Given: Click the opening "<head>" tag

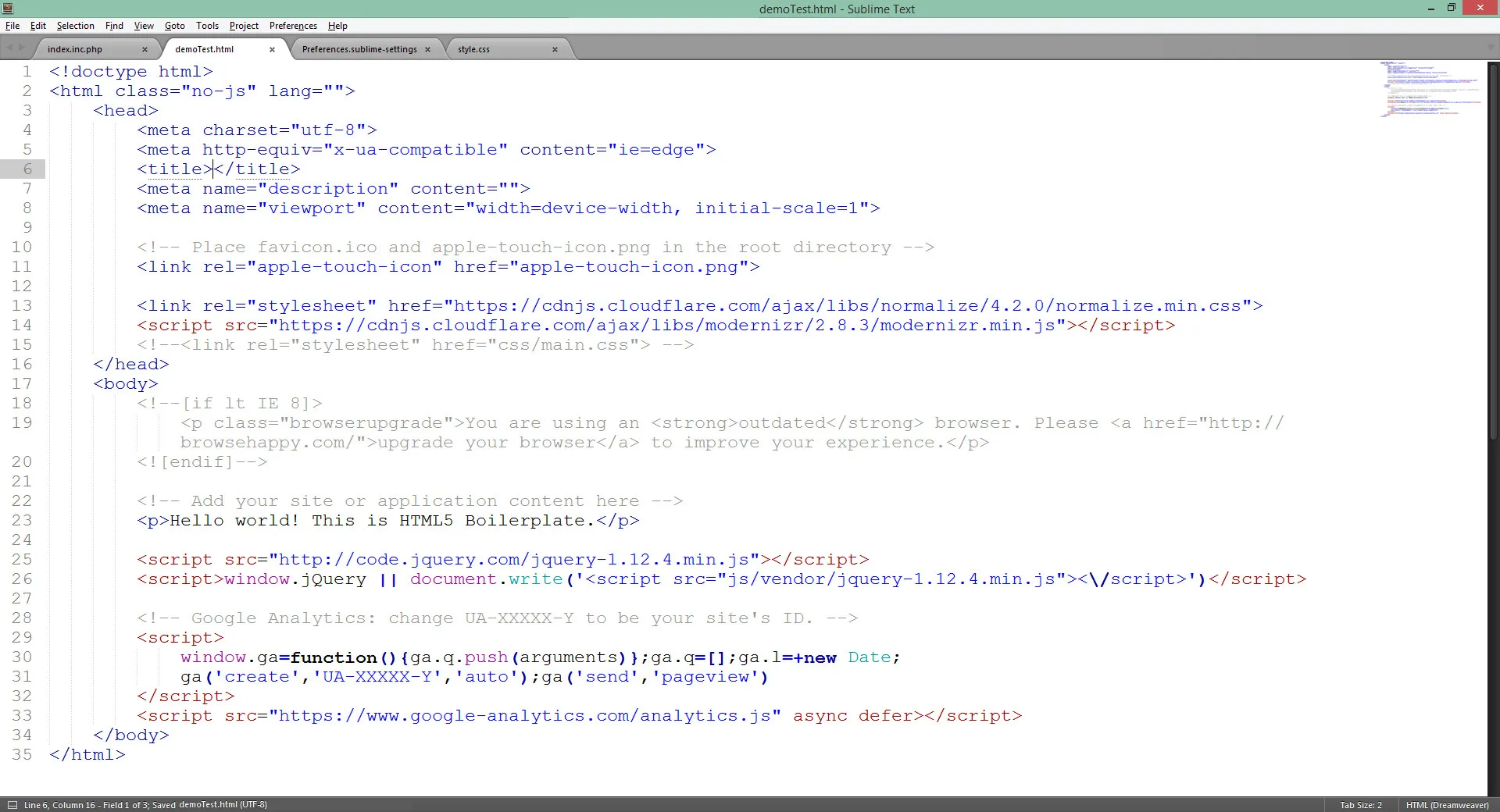Looking at the screenshot, I should pyautogui.click(x=126, y=111).
